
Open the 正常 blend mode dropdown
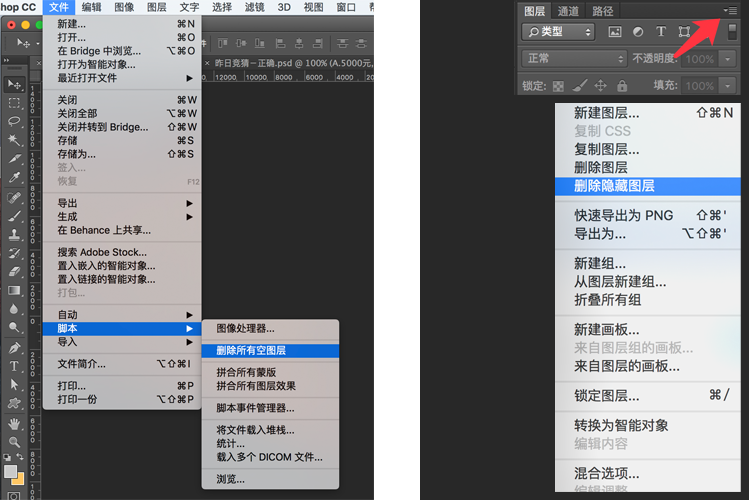click(x=574, y=59)
